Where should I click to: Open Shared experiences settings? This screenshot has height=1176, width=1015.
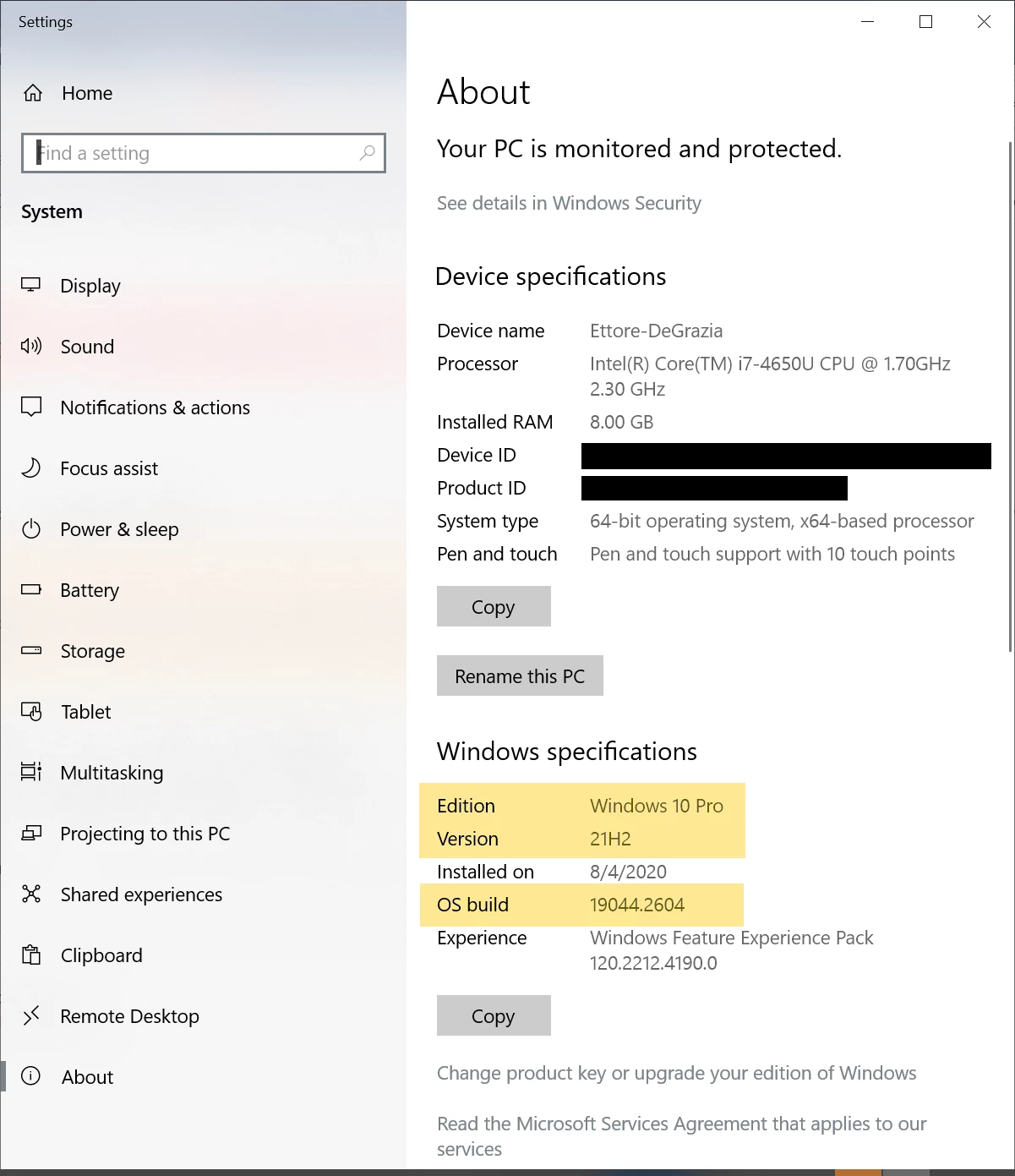point(141,894)
